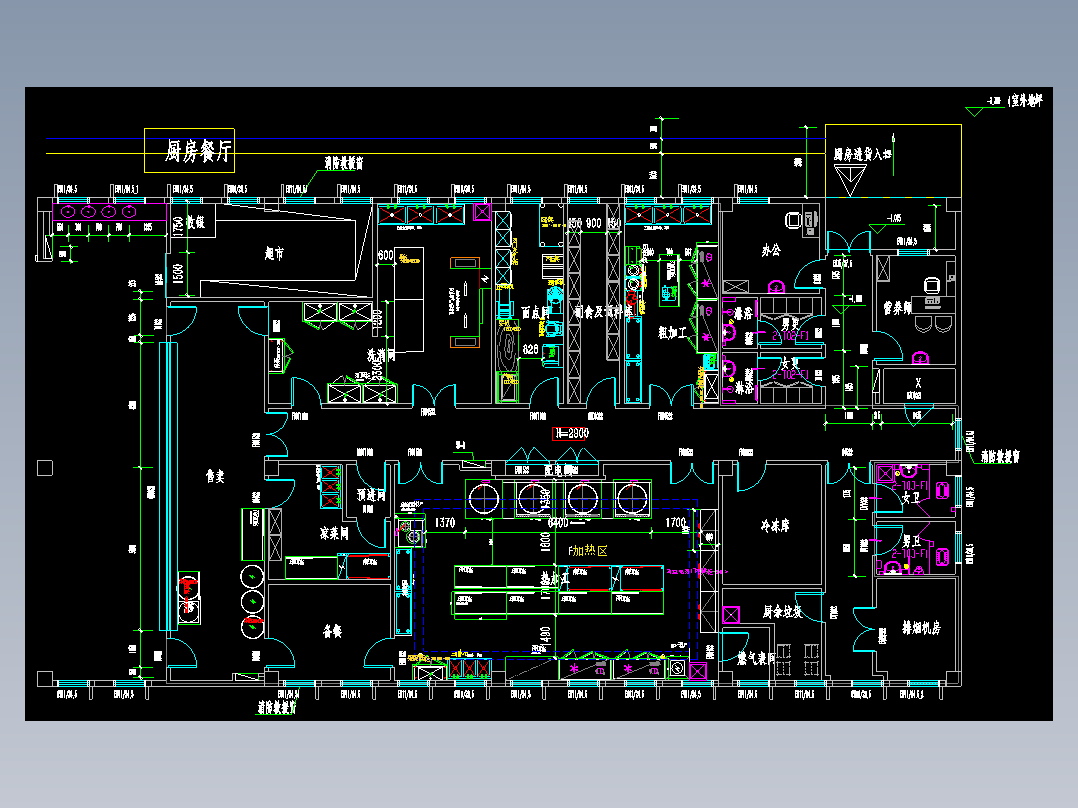Image resolution: width=1078 pixels, height=808 pixels.
Task: Click the office desk chair symbol
Action: (x=794, y=221)
